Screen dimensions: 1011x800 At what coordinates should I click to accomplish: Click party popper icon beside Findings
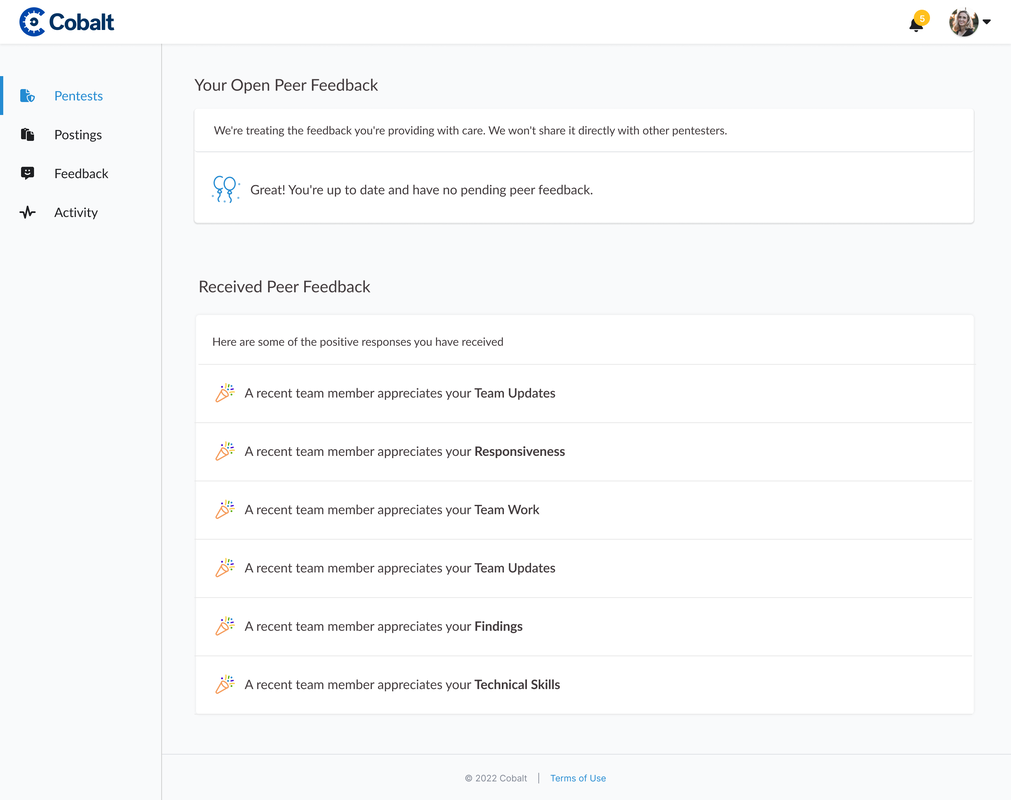tap(225, 626)
